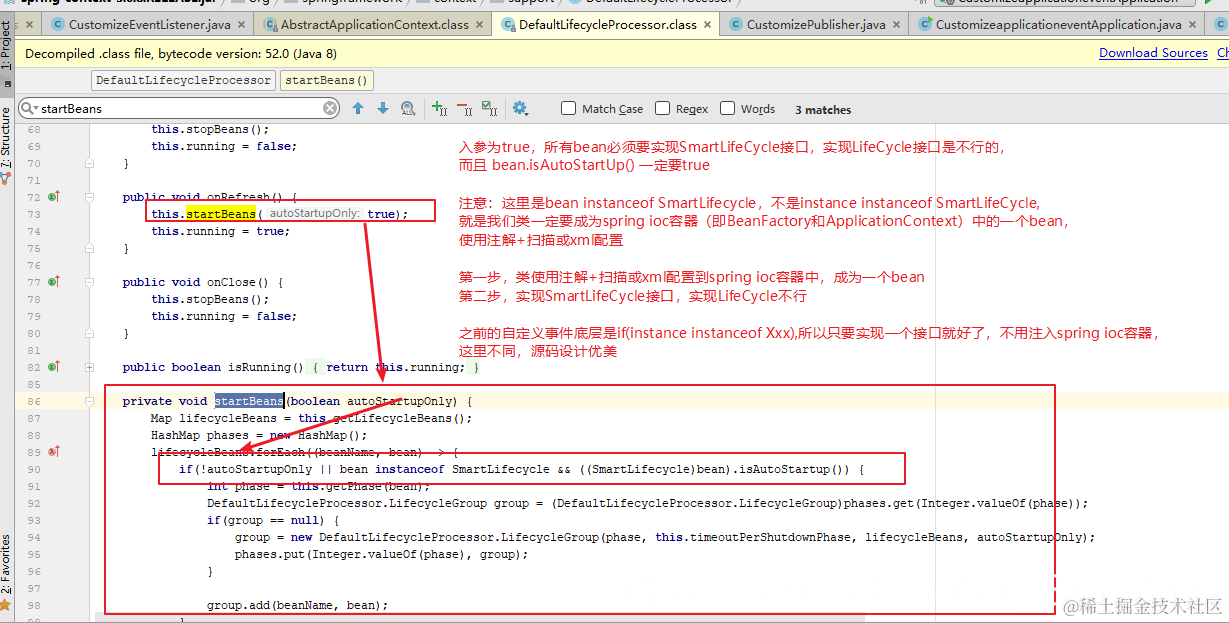Click inside startBeans search field
Image resolution: width=1229 pixels, height=623 pixels.
point(180,108)
